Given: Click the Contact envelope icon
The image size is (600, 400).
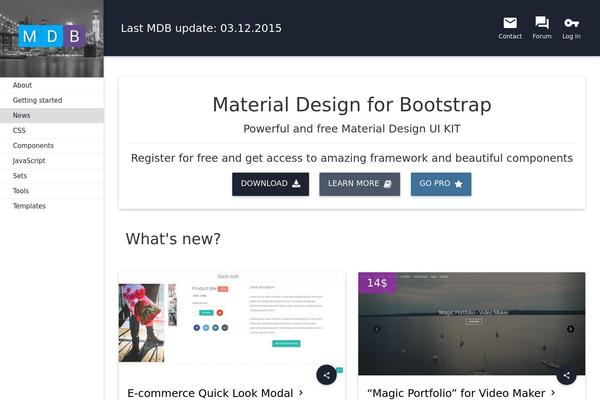Looking at the screenshot, I should click(510, 23).
